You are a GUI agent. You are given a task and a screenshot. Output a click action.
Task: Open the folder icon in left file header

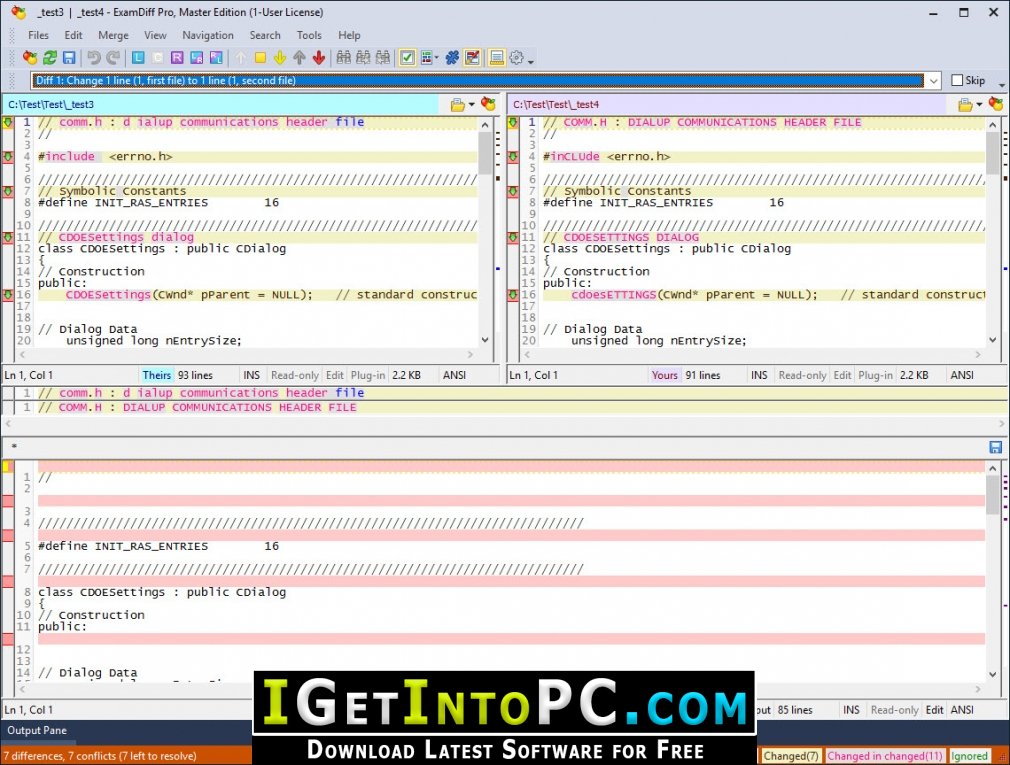(458, 104)
